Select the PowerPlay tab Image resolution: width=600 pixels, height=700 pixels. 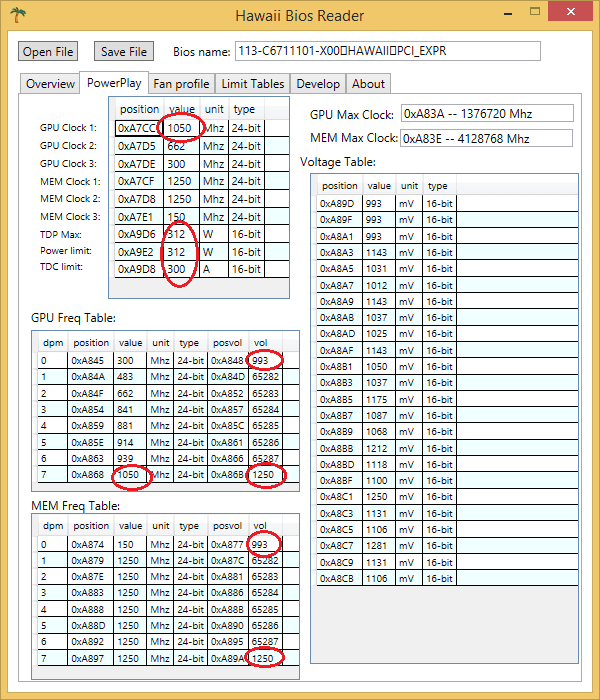(x=114, y=83)
